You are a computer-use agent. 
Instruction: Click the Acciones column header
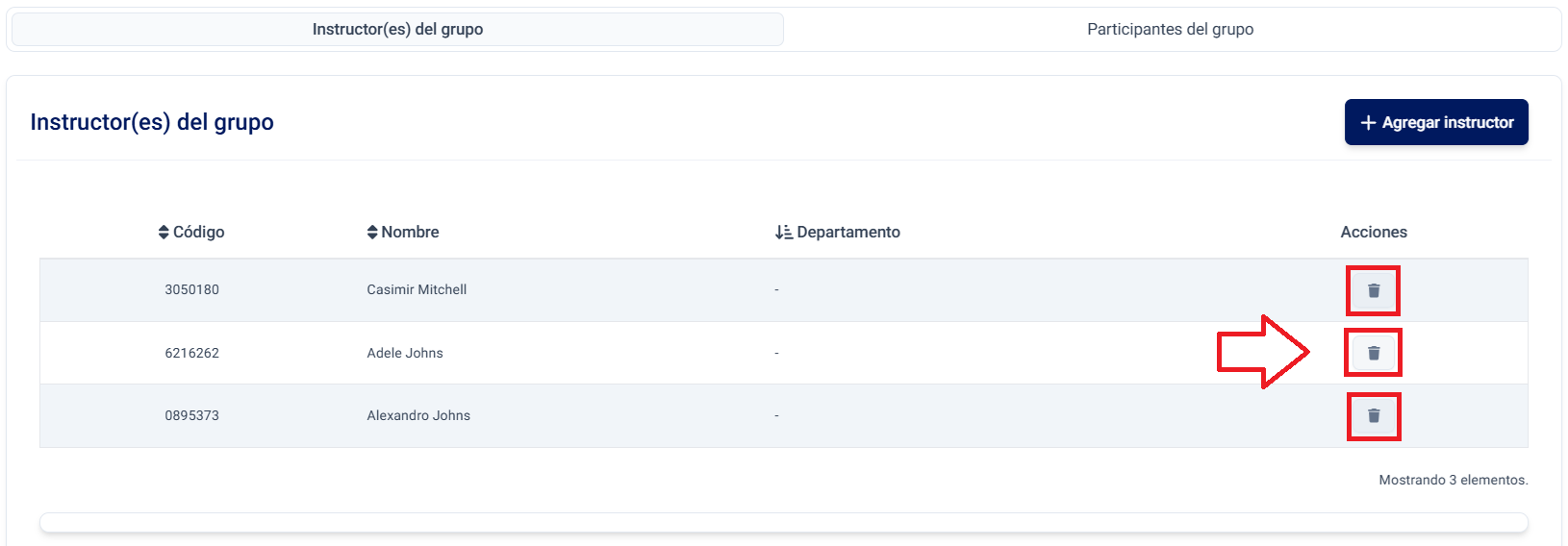[x=1374, y=233]
